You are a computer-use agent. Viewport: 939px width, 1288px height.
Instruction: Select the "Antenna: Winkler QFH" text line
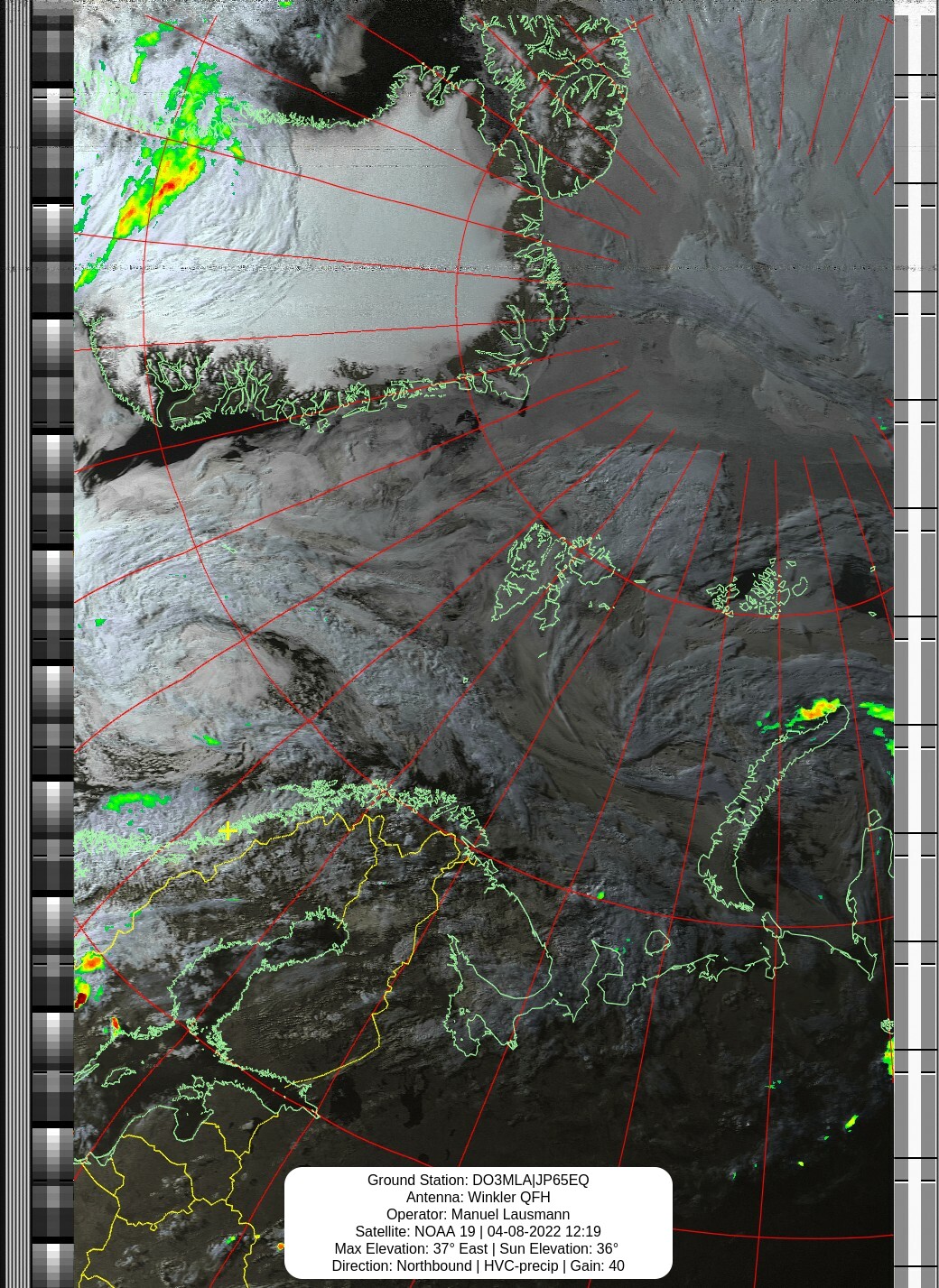(478, 1197)
